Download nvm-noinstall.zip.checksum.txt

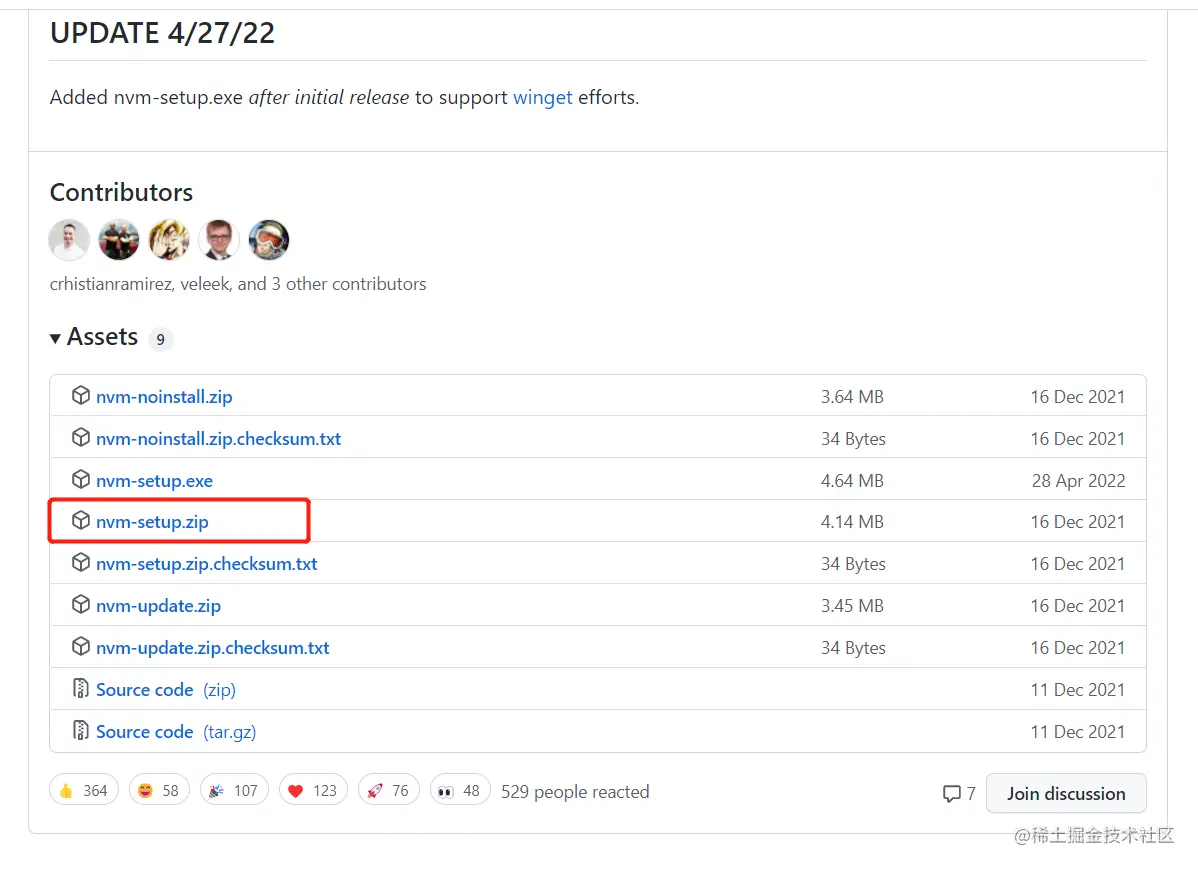point(219,439)
